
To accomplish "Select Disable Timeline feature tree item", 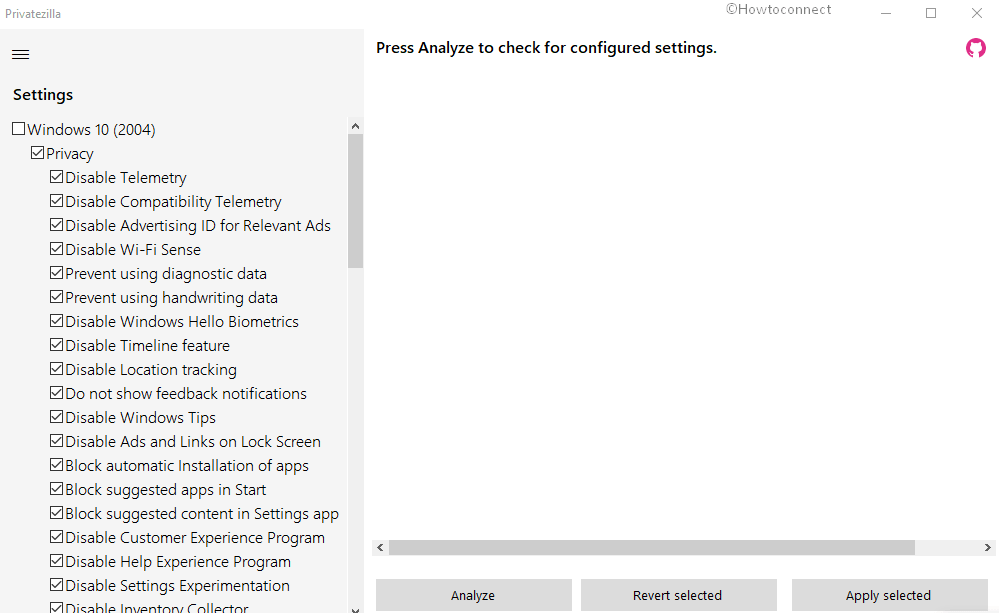I will (x=147, y=346).
